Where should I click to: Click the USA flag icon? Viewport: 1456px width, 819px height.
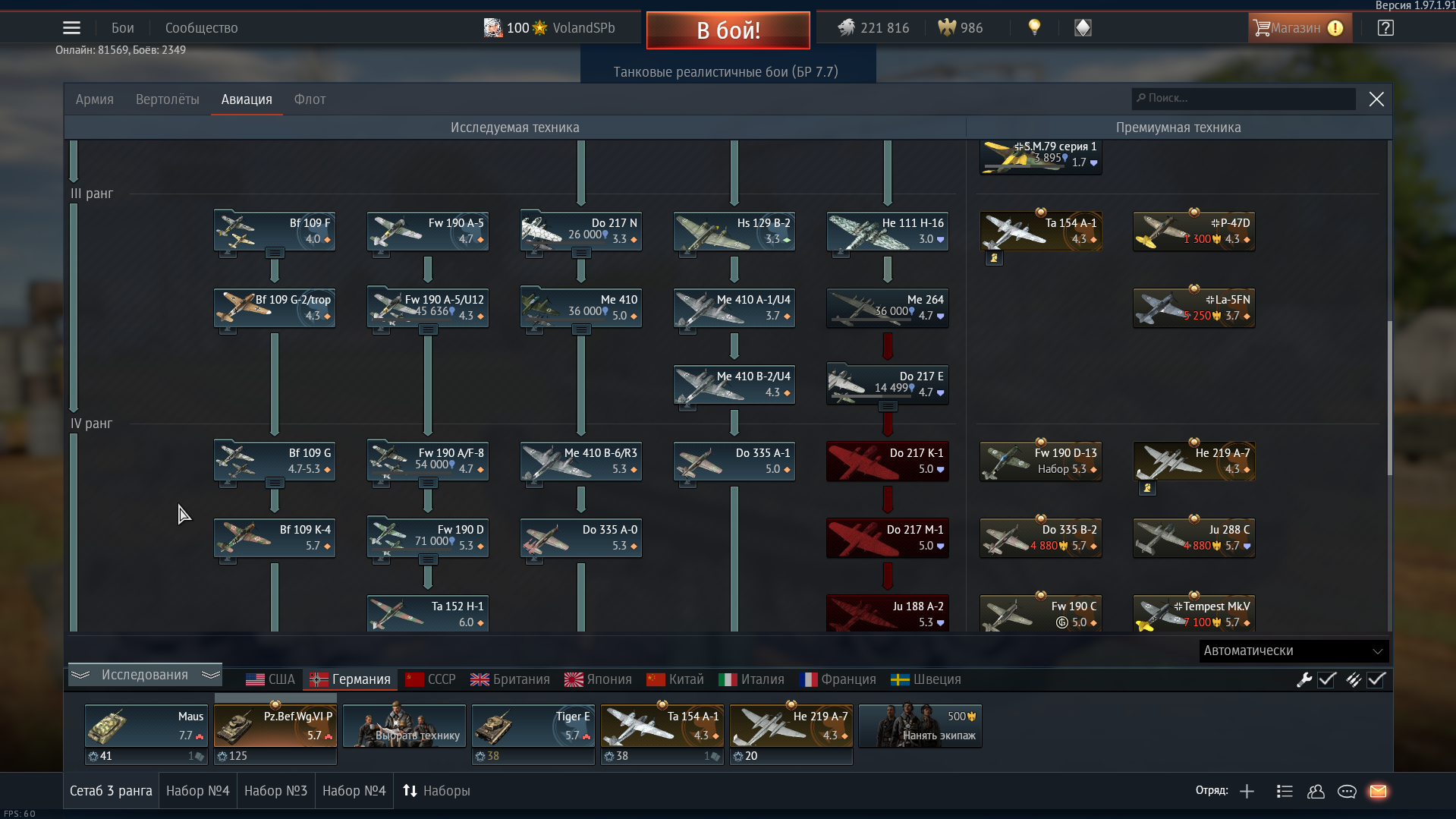[x=255, y=679]
